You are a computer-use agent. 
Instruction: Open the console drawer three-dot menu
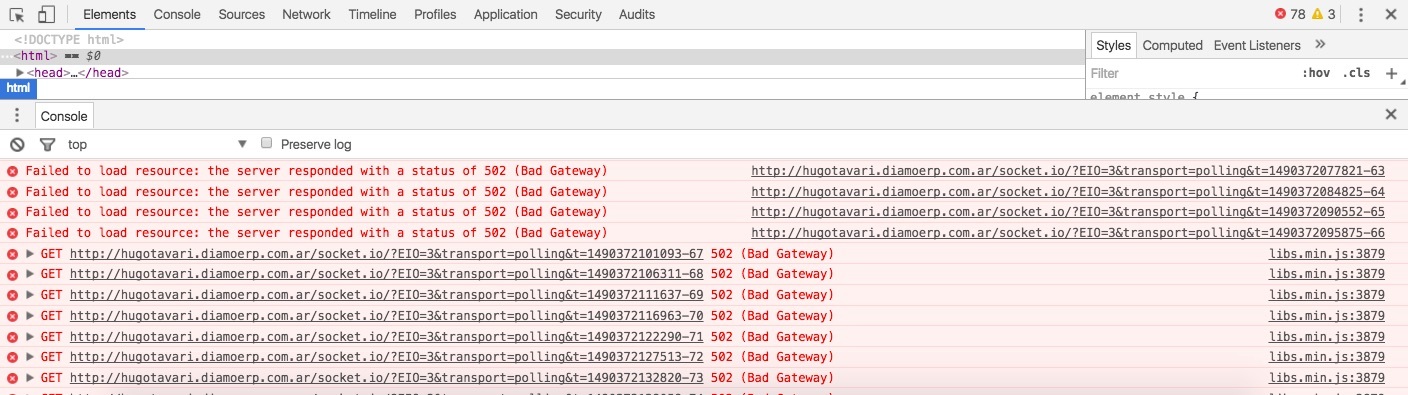16,116
